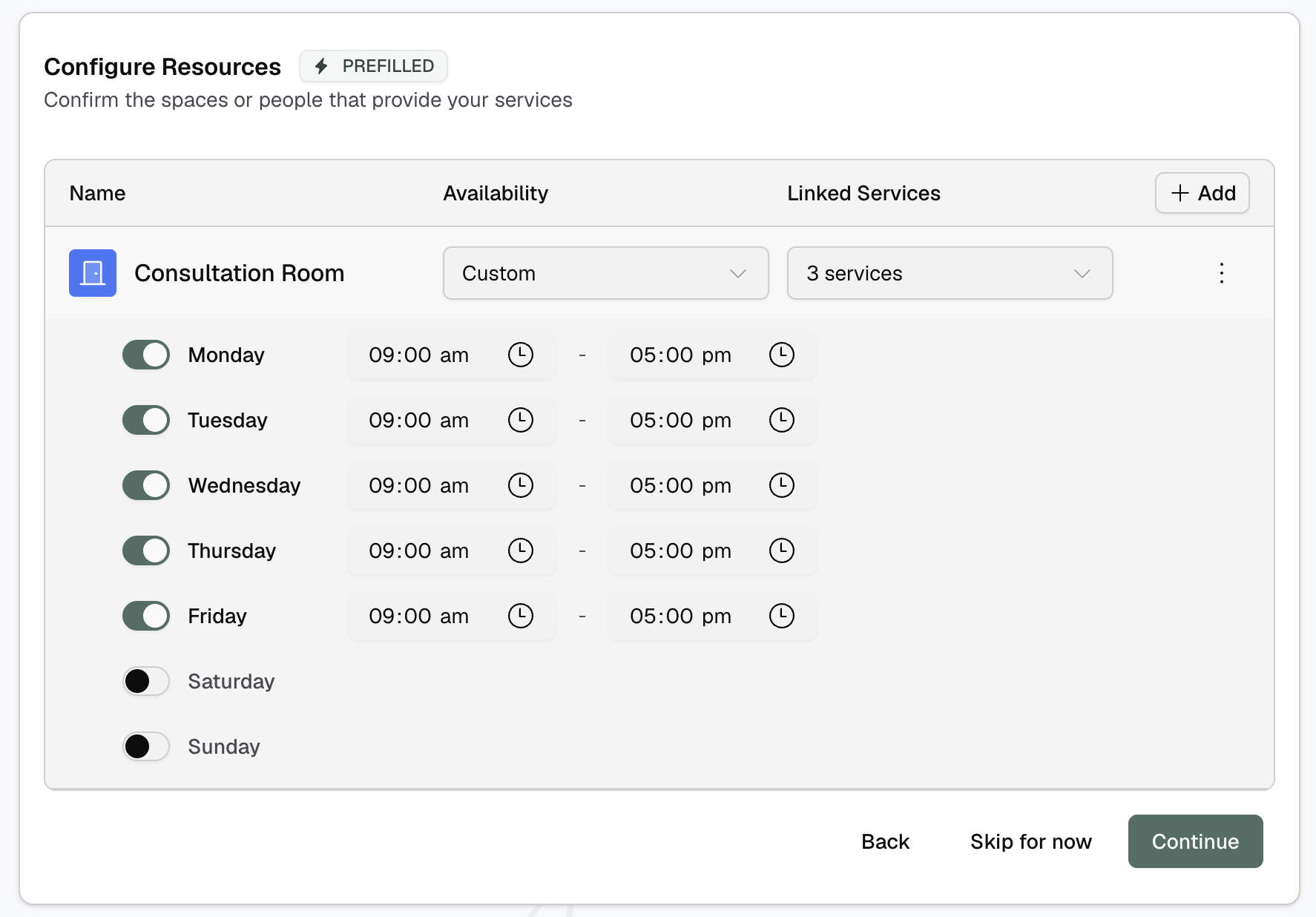This screenshot has height=917, width=1316.
Task: Click the lightning icon in the PREFILLED badge
Action: click(321, 65)
